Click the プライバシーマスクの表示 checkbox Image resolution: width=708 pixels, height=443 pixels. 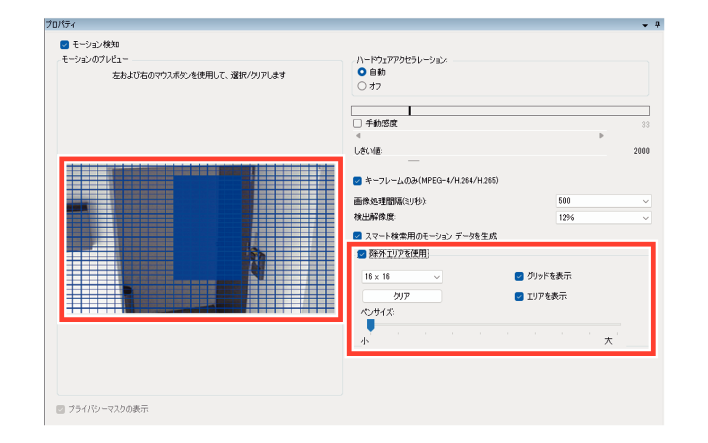point(61,409)
